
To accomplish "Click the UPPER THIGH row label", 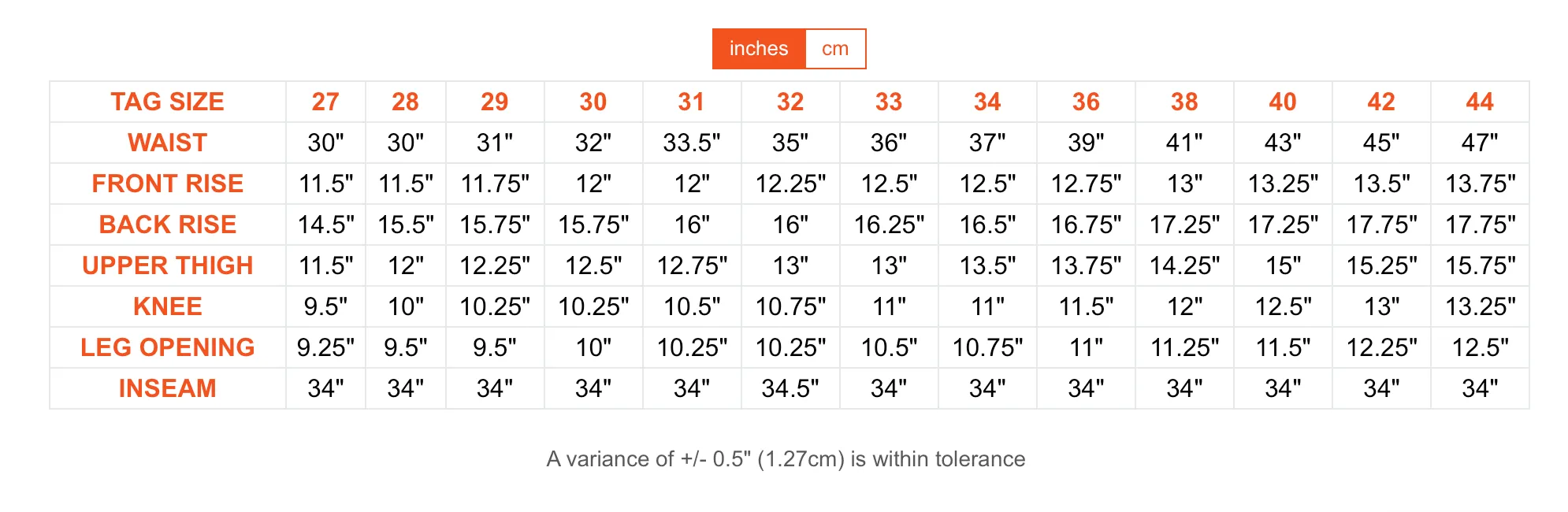I will [x=168, y=265].
